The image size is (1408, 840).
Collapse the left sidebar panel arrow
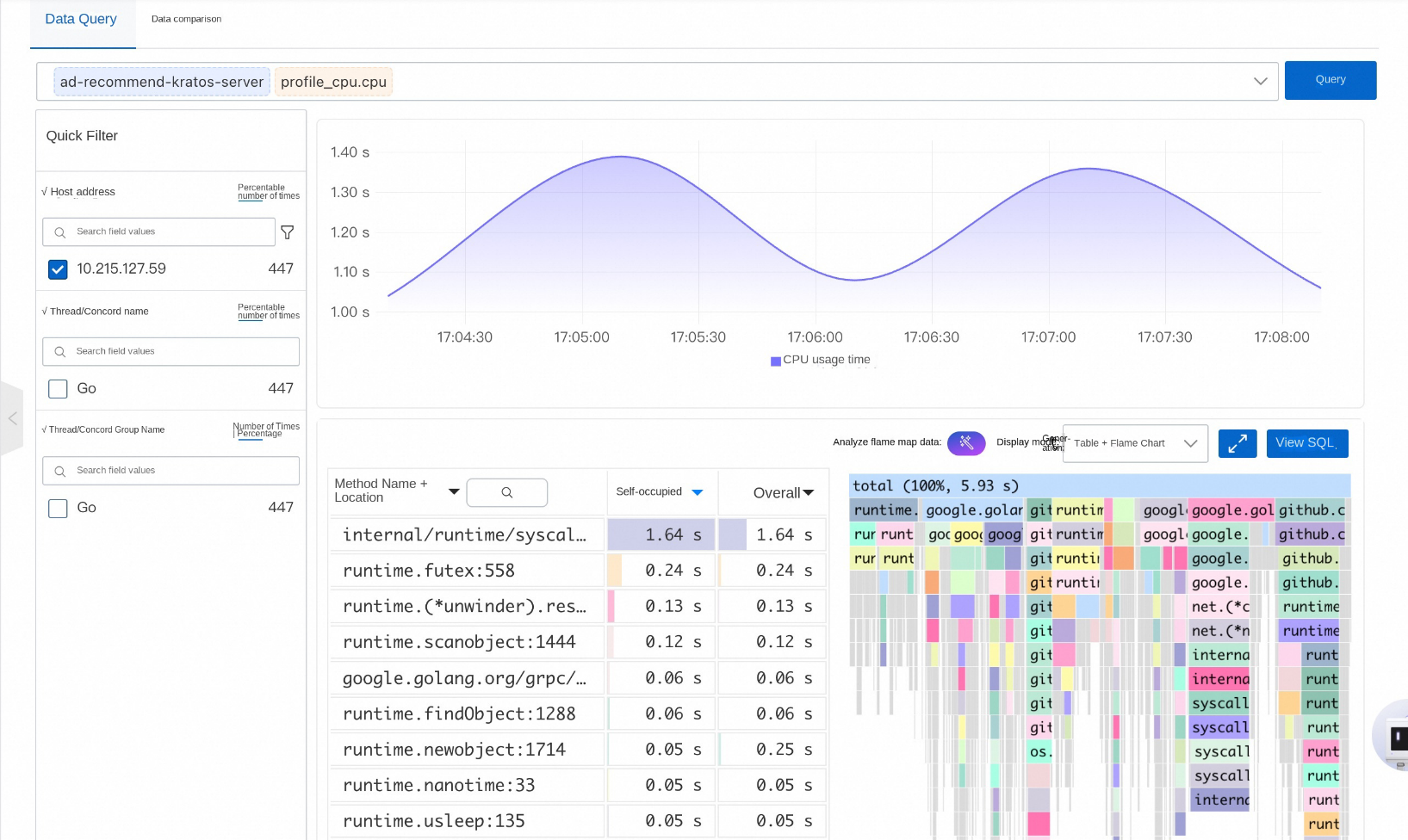(x=12, y=418)
